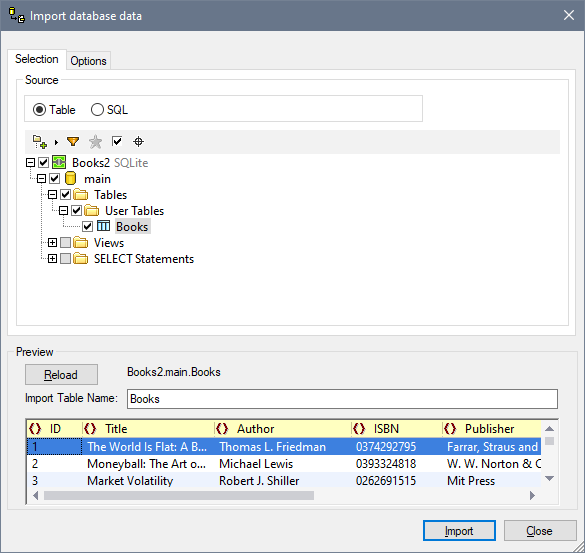Expand the Views folder node
The height and width of the screenshot is (553, 585).
tap(53, 243)
